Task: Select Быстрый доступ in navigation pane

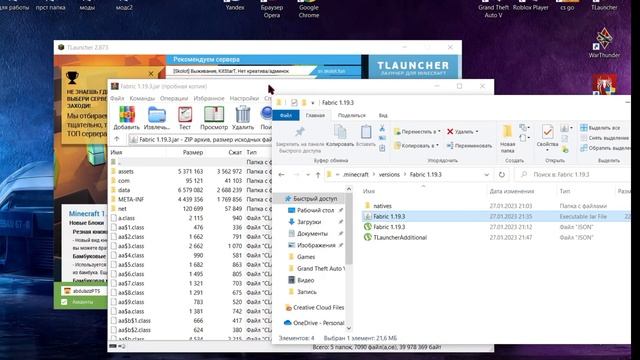Action: [x=311, y=199]
